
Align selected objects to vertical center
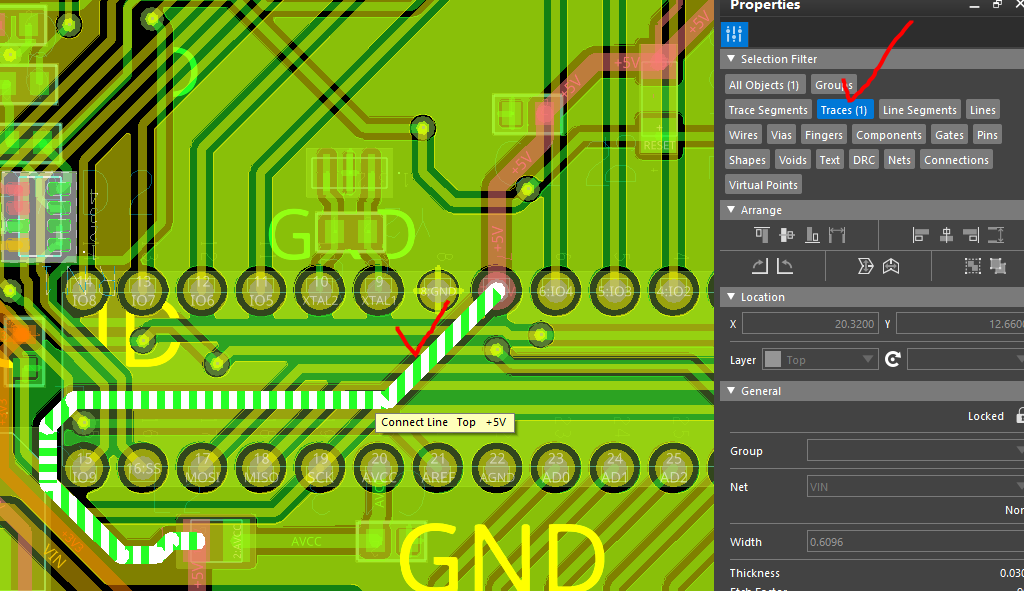[787, 235]
